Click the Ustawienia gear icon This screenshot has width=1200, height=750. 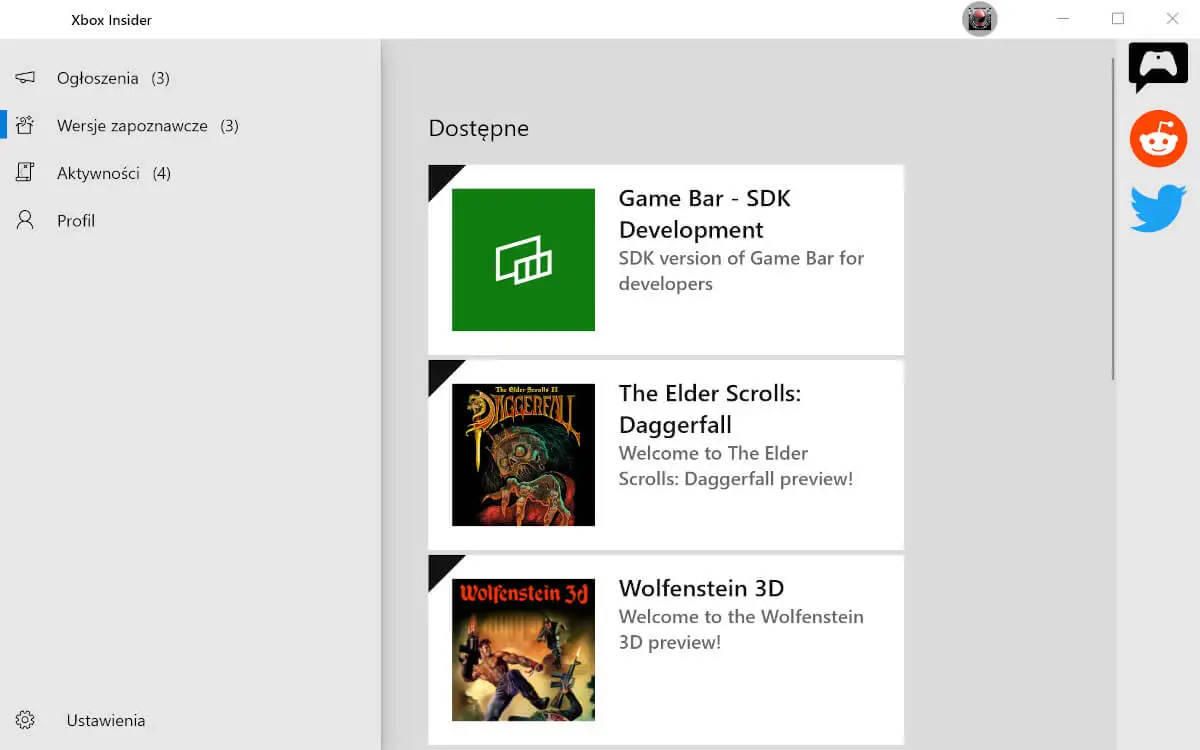pyautogui.click(x=24, y=719)
